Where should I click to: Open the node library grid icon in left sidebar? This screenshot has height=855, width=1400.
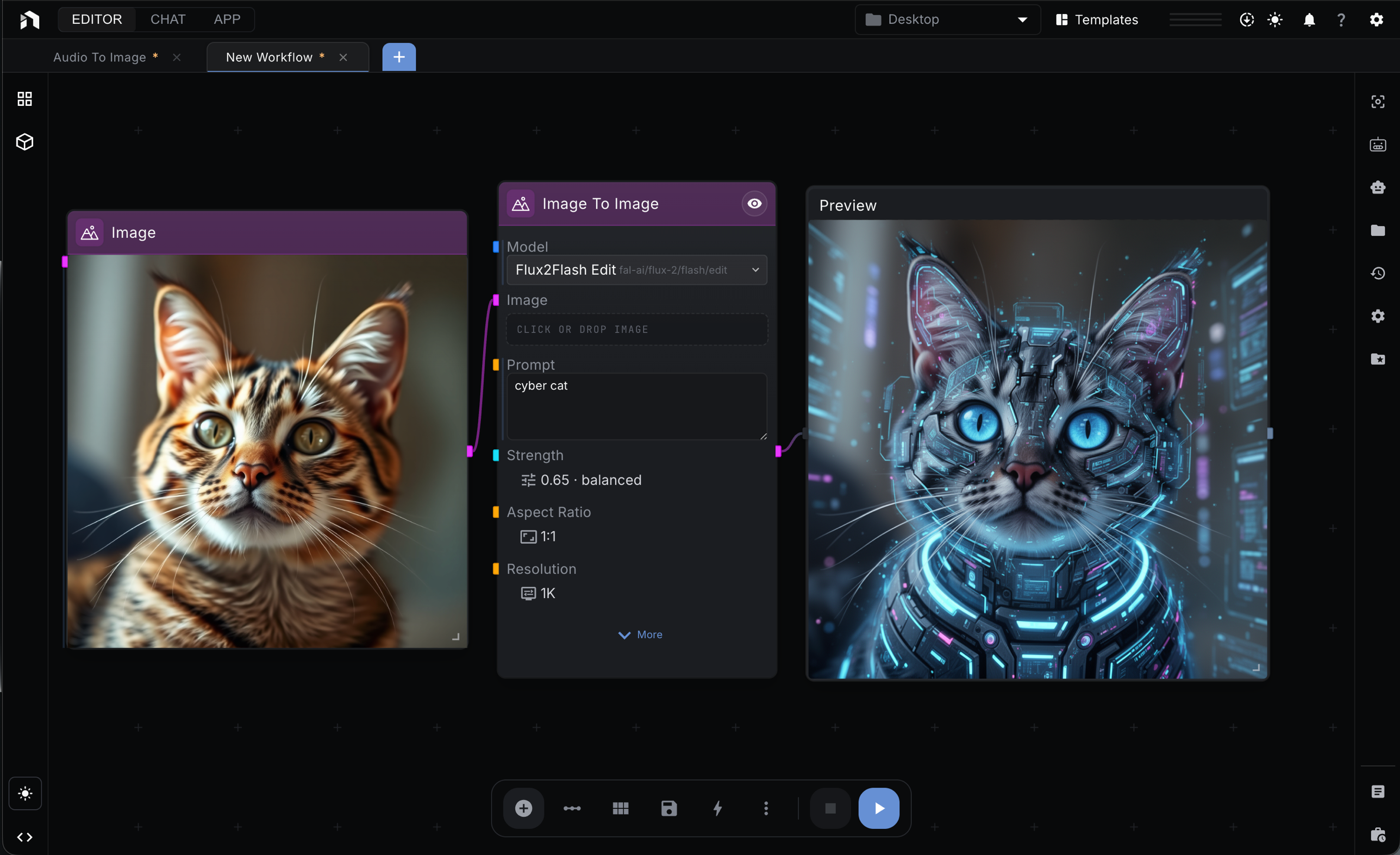coord(24,98)
